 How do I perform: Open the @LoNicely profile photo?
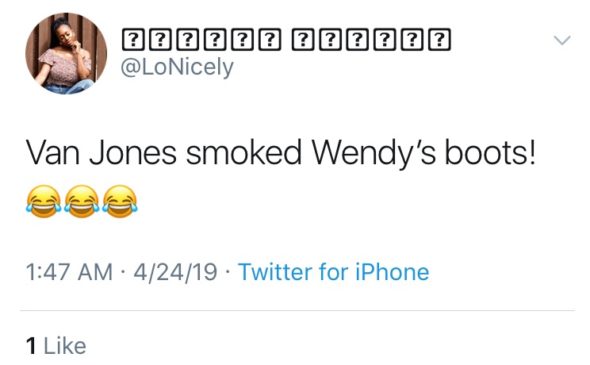click(66, 53)
